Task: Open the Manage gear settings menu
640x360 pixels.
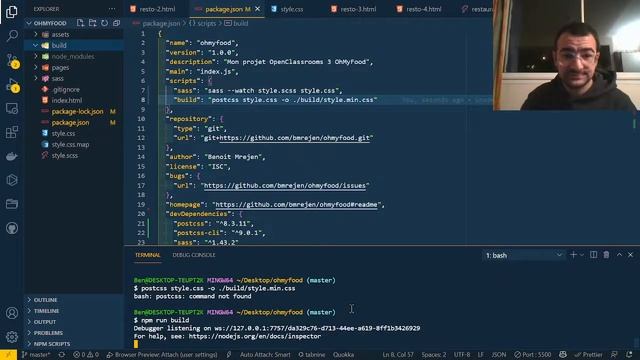Action: pos(12,337)
